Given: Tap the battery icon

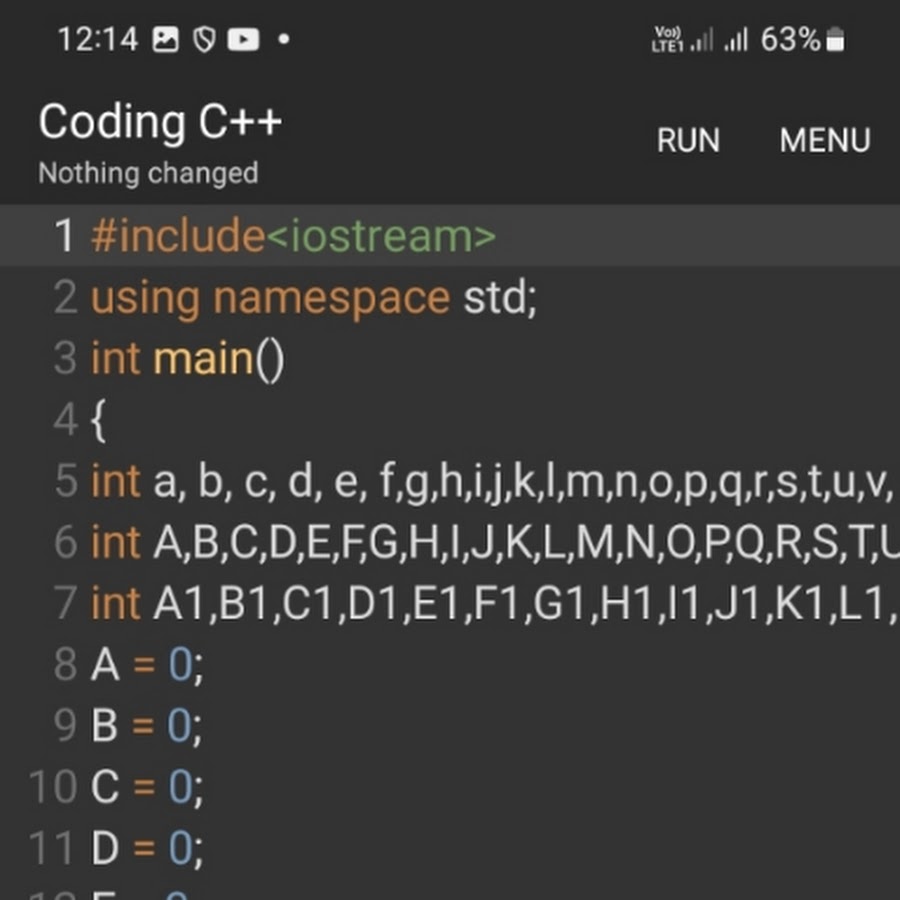Looking at the screenshot, I should tap(835, 40).
